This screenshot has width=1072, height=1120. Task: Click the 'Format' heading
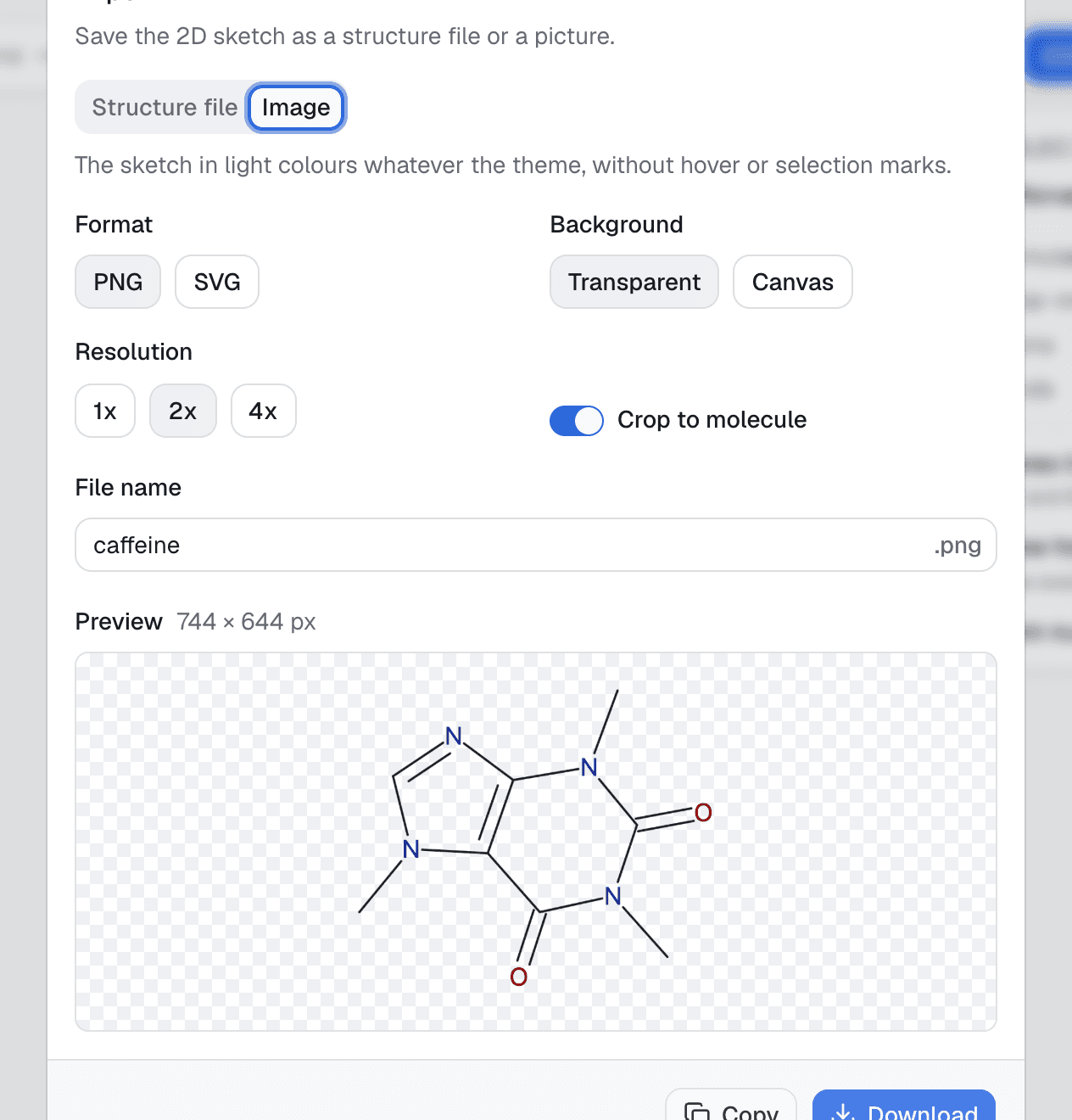(x=114, y=225)
